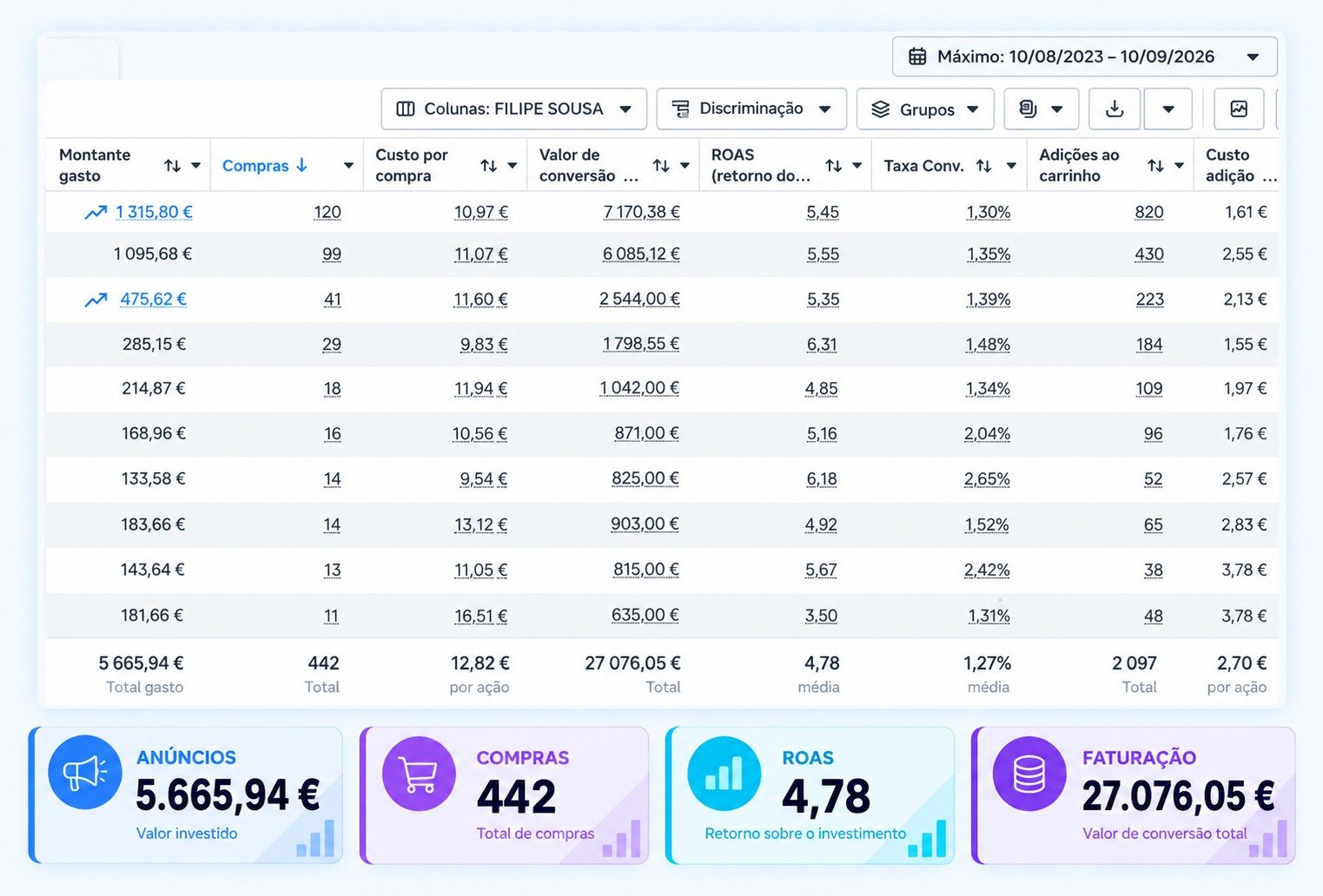This screenshot has height=896, width=1323.
Task: Open the 475,62 € spend link
Action: click(153, 299)
